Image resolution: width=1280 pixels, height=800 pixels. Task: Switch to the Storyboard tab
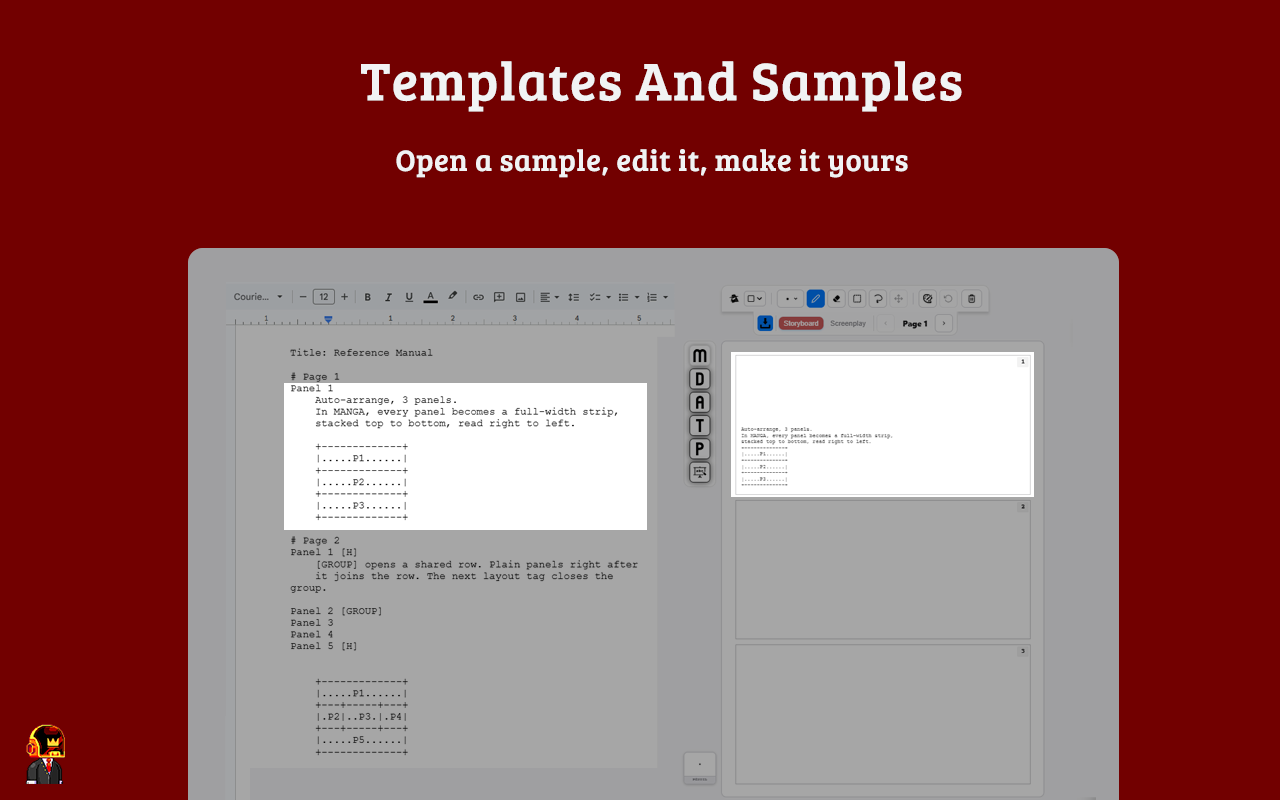801,323
